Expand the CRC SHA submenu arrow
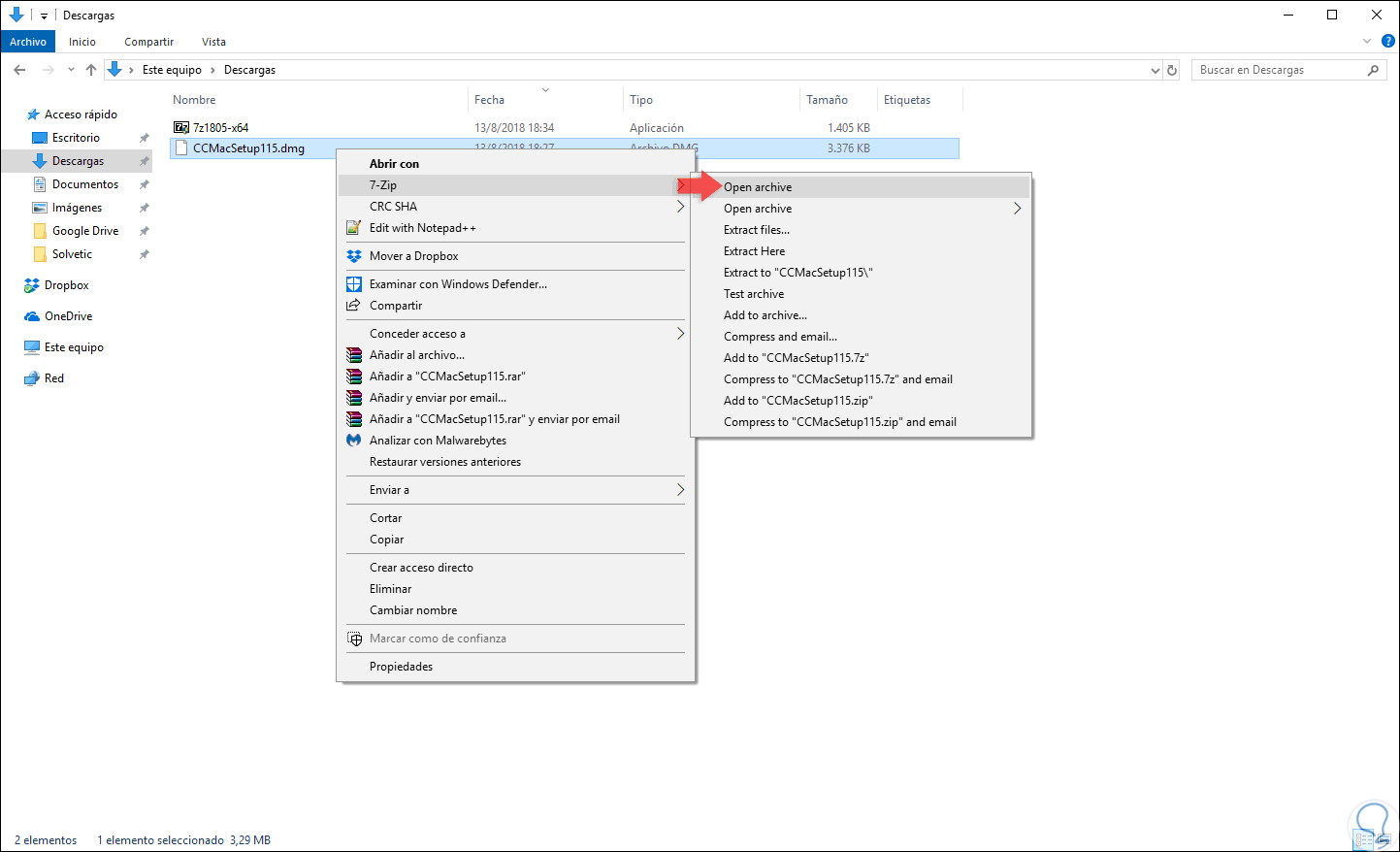 (680, 207)
